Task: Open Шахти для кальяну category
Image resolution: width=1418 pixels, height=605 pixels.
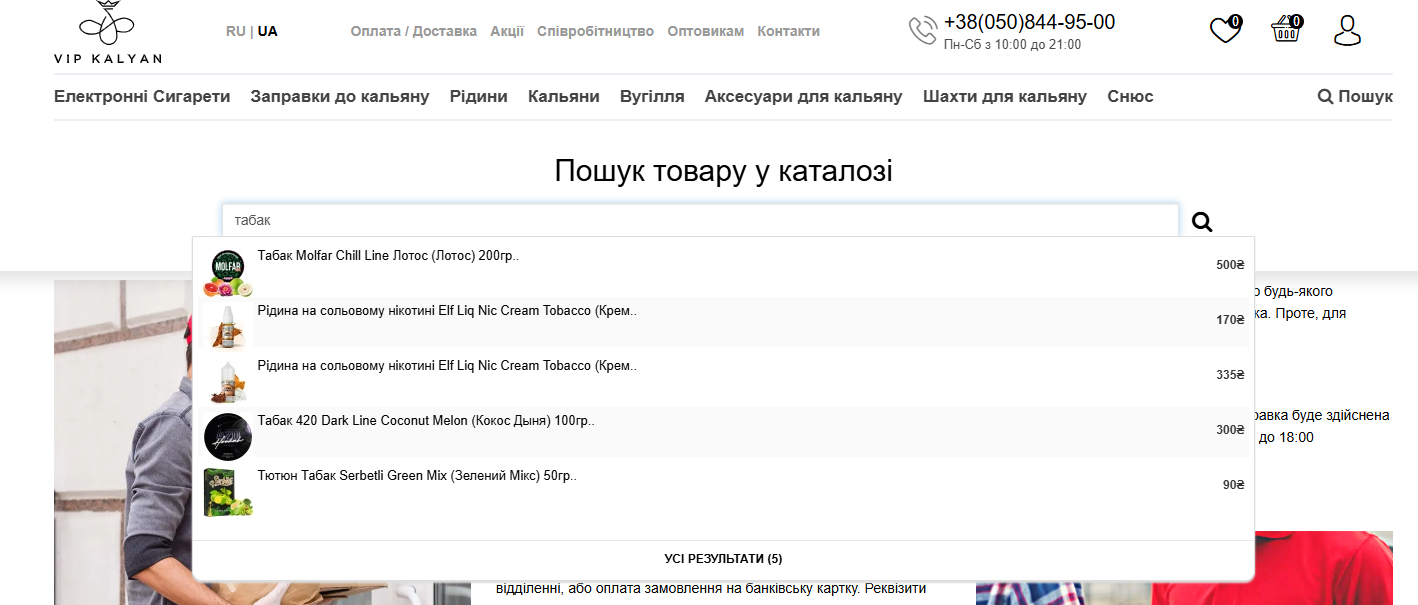Action: (x=1005, y=96)
